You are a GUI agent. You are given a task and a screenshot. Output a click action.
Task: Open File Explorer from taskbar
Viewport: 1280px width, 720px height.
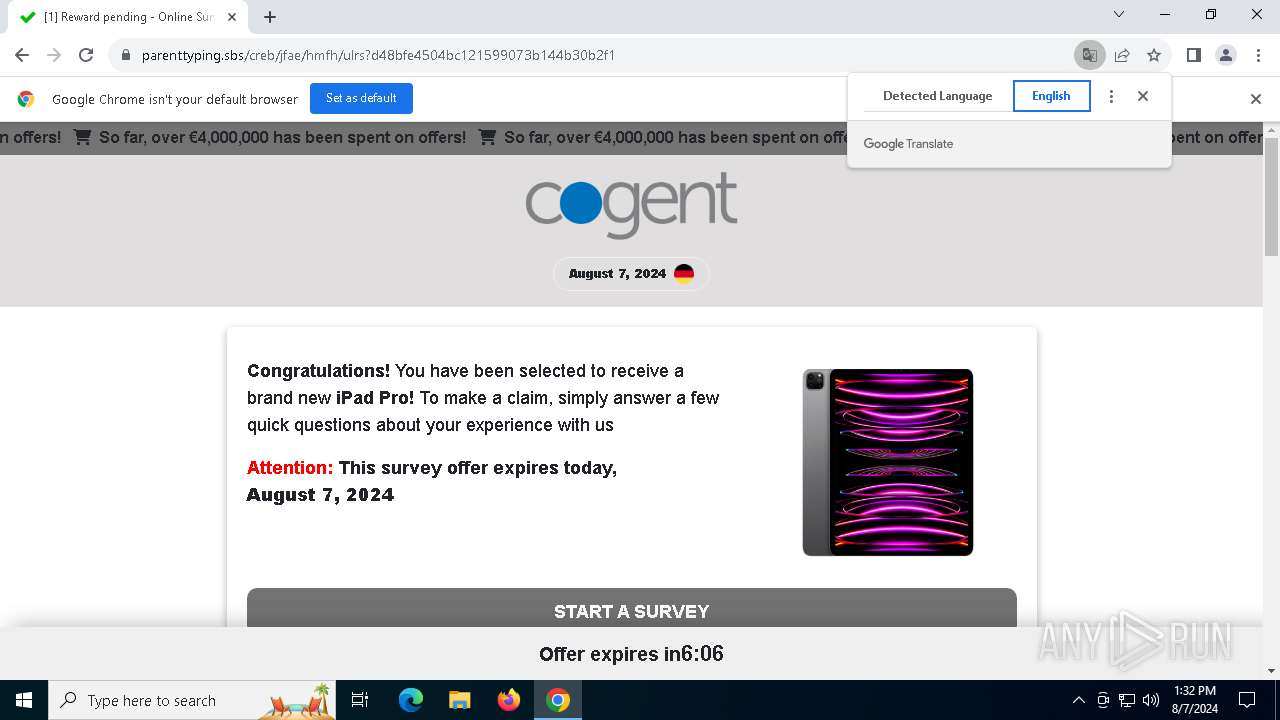(459, 700)
